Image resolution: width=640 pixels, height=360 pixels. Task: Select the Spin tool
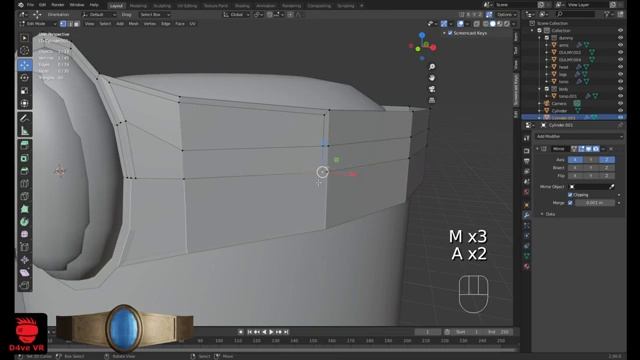[x=24, y=222]
